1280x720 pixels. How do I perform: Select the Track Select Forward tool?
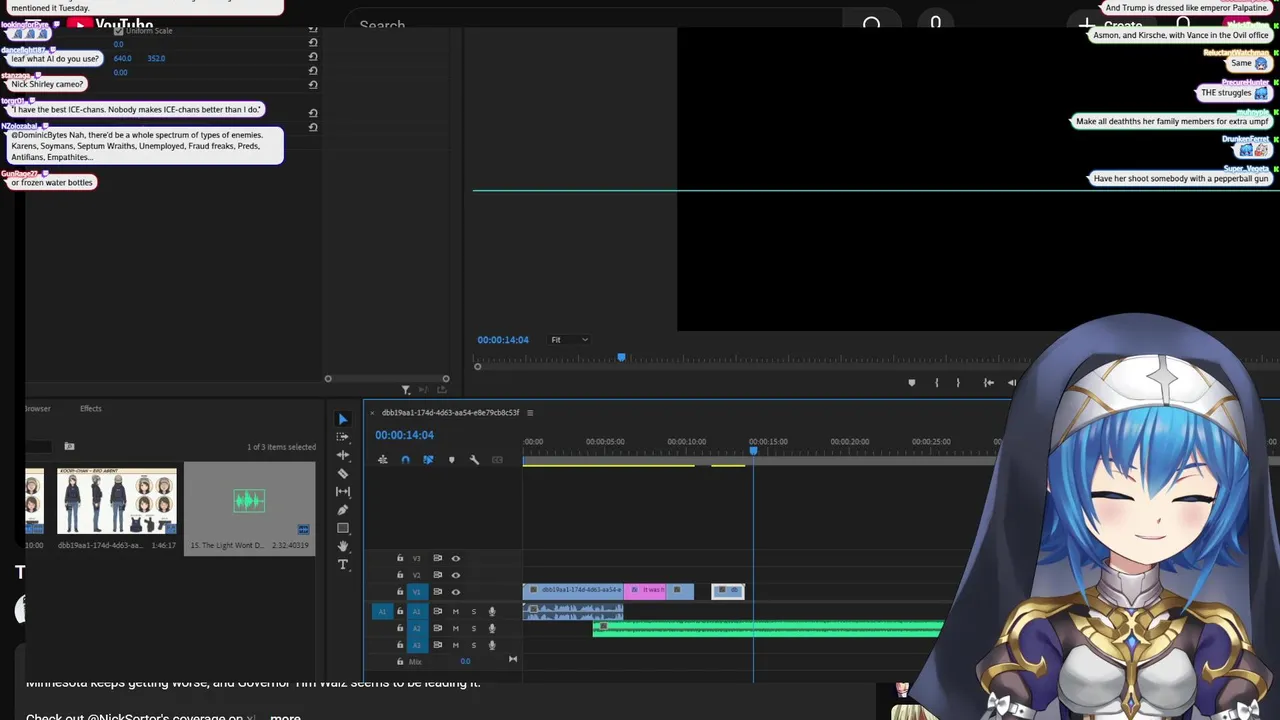[342, 437]
